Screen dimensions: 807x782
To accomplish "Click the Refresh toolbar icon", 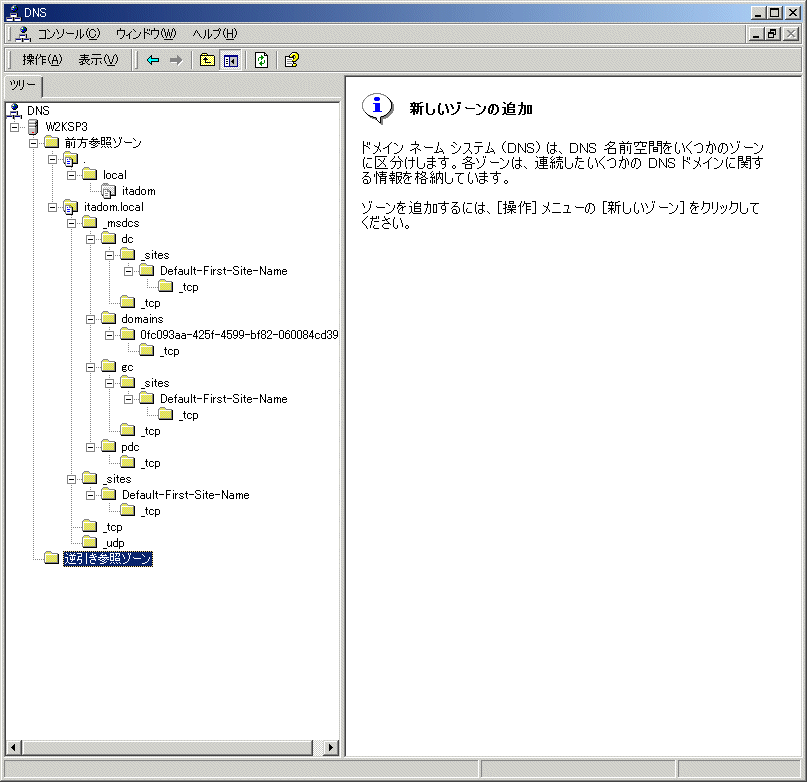I will pyautogui.click(x=261, y=60).
